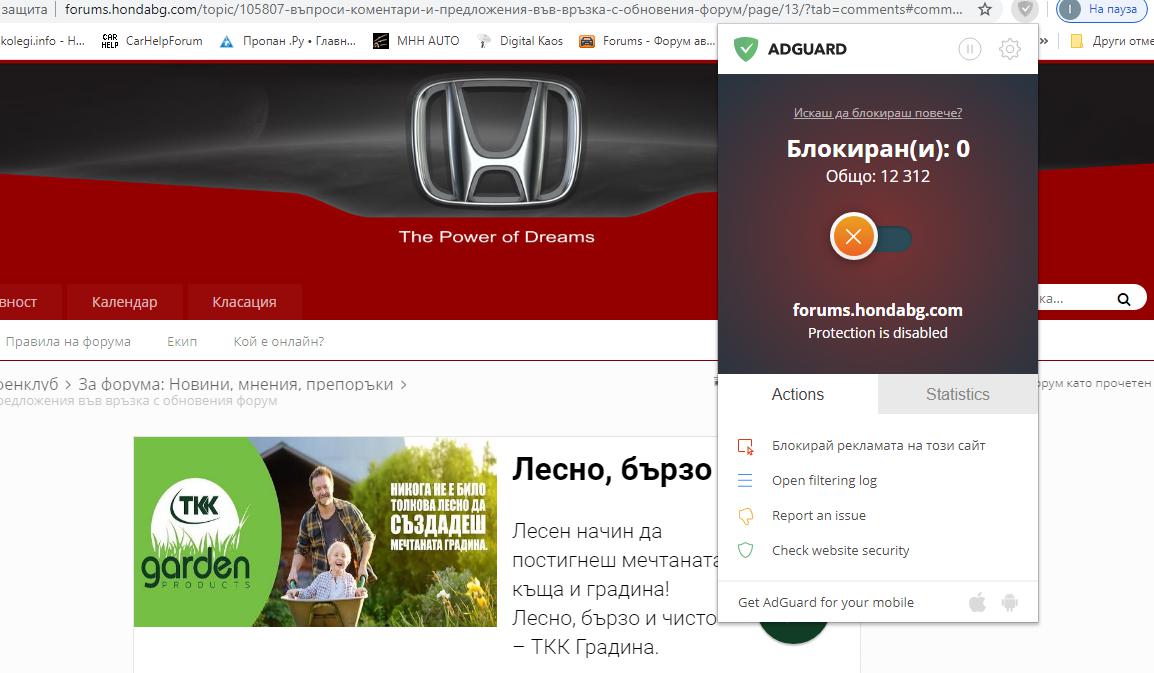The height and width of the screenshot is (673, 1154).
Task: Click Report an issue
Action: point(818,515)
